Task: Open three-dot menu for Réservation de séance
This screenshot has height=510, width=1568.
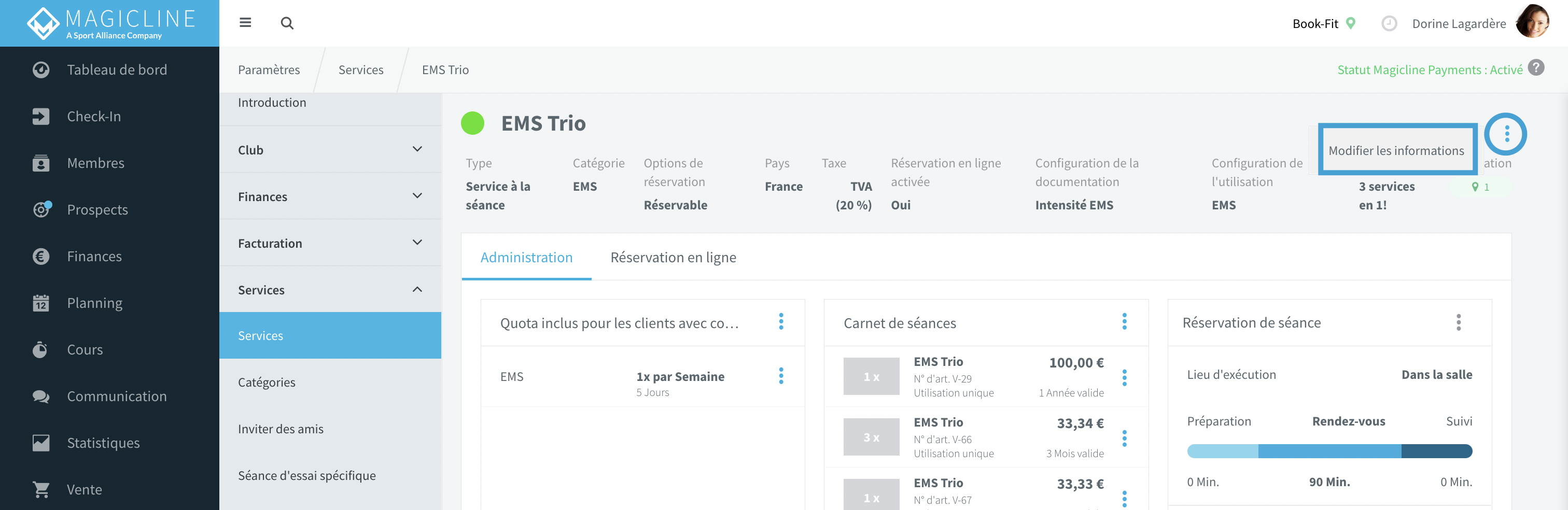Action: coord(1459,322)
